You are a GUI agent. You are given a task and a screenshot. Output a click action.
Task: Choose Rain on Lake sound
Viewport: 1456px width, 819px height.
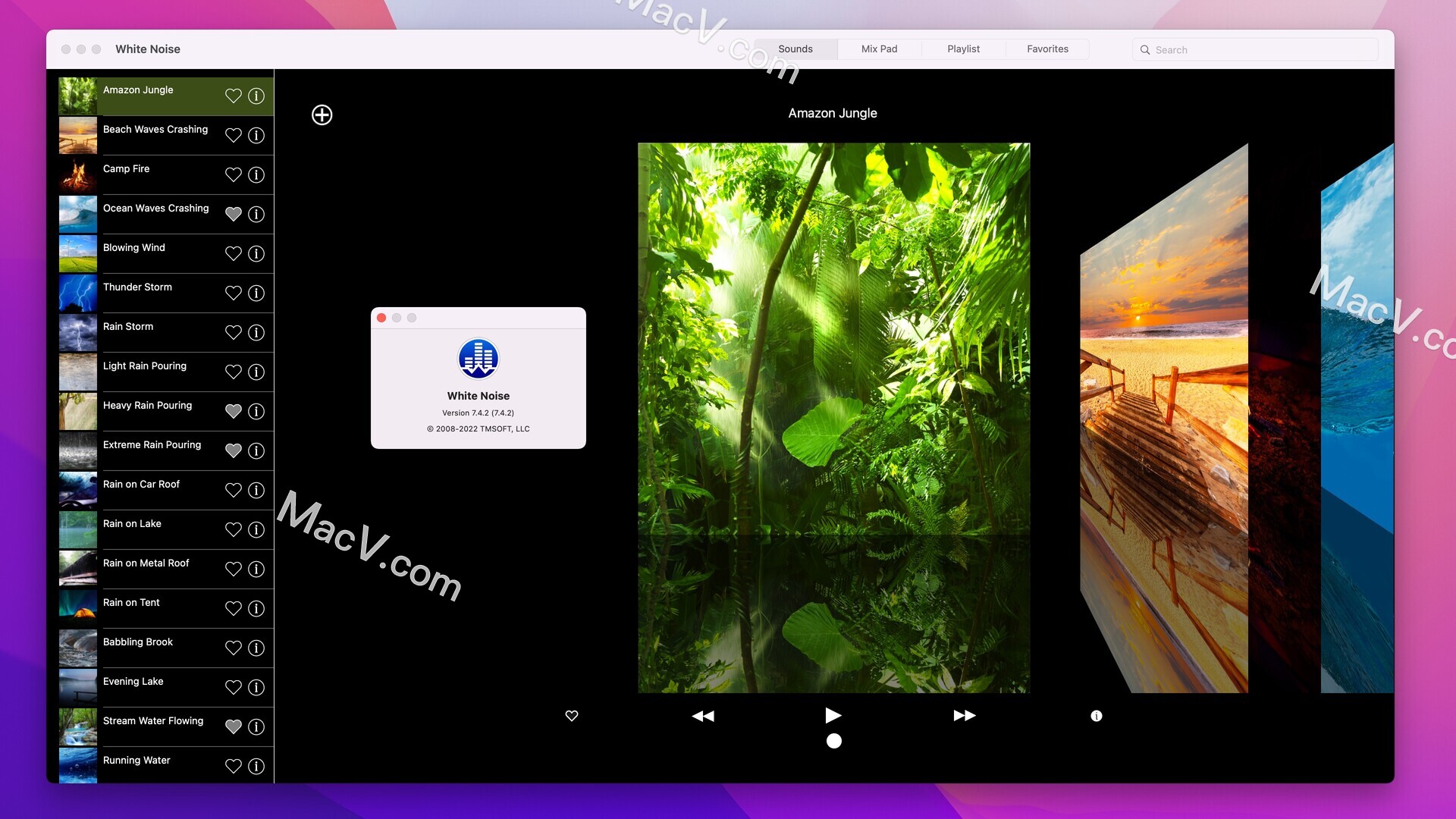click(x=166, y=530)
